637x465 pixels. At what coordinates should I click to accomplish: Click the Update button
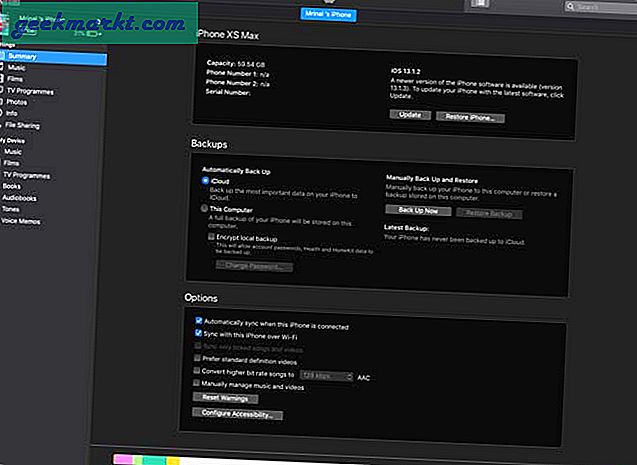tap(408, 117)
